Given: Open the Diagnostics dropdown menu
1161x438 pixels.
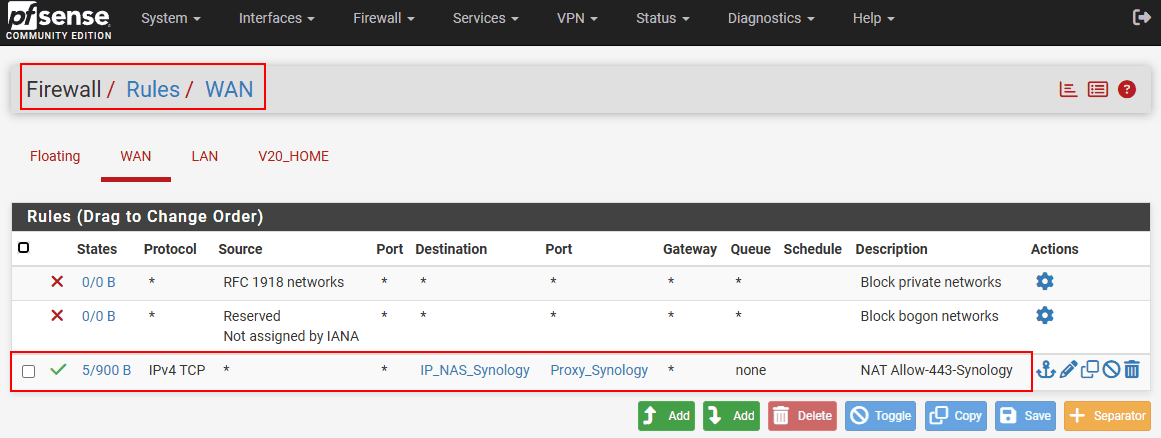Looking at the screenshot, I should (x=771, y=18).
